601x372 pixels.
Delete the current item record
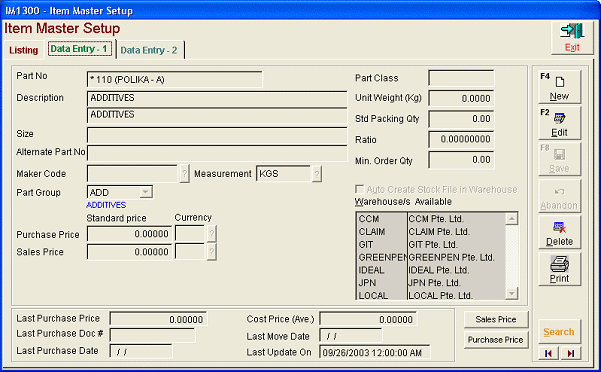(560, 232)
